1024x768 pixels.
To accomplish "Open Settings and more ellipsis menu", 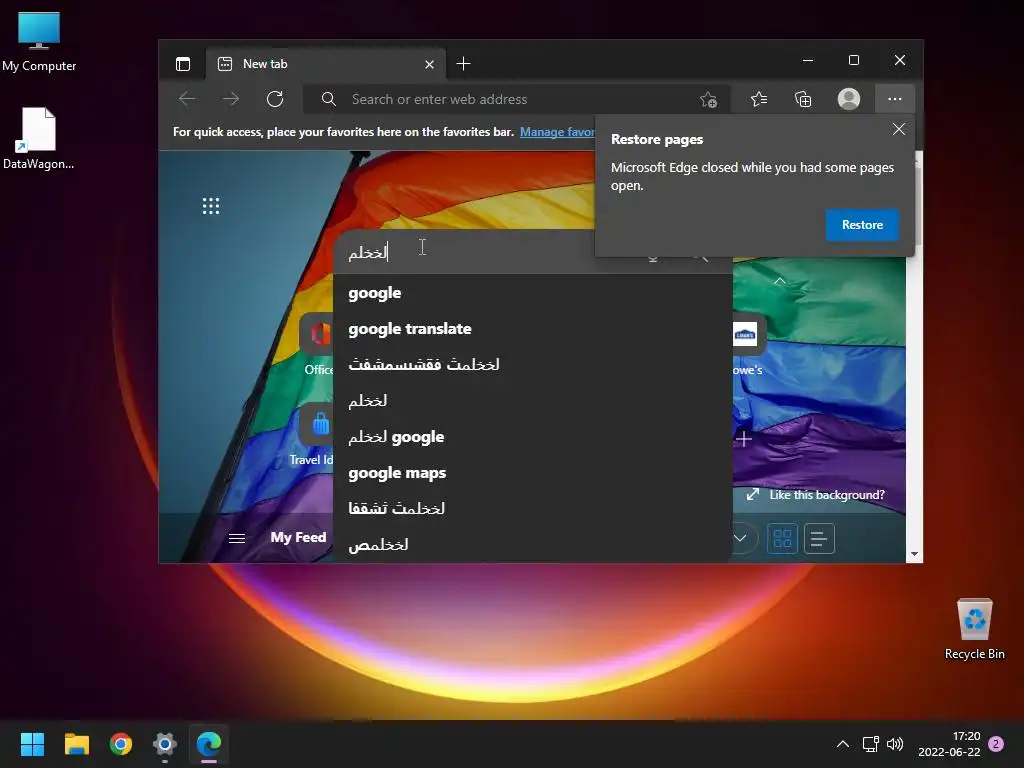I will [x=895, y=99].
